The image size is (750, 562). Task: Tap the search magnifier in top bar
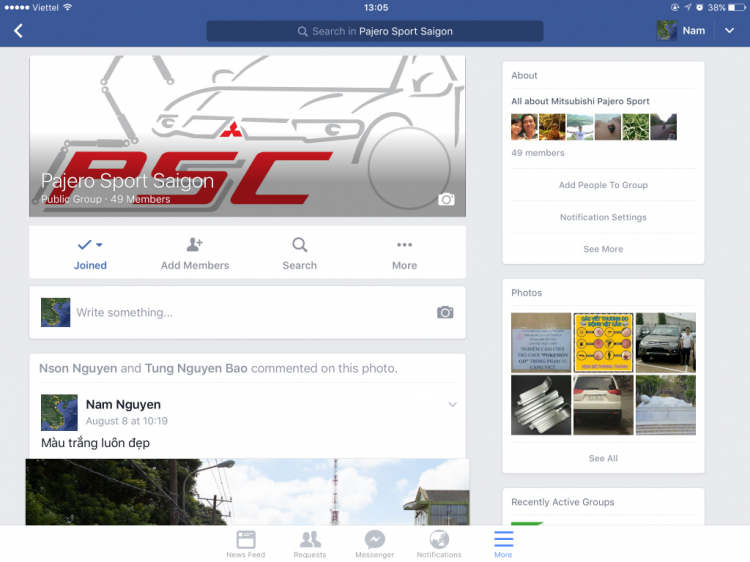pyautogui.click(x=302, y=32)
